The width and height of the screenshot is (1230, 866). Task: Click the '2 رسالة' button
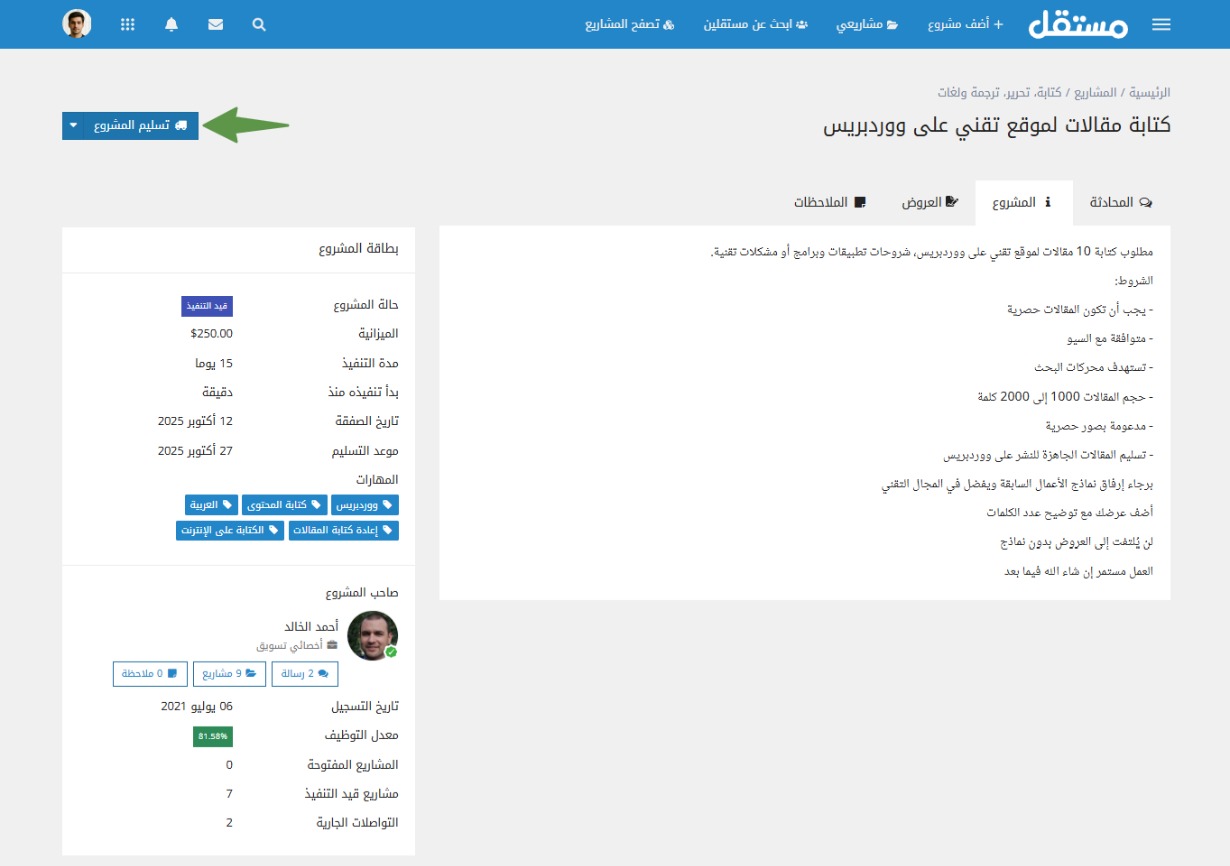click(305, 674)
